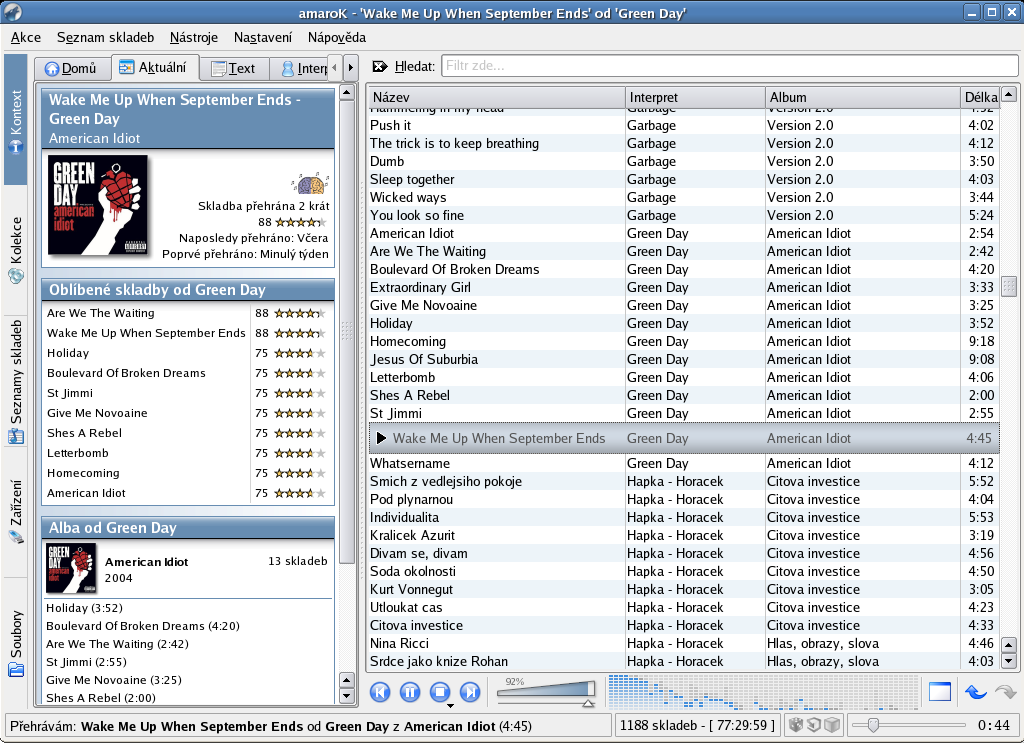Select the Nina Ricci playlist row
Screen dimensions: 1024x743
coord(682,643)
